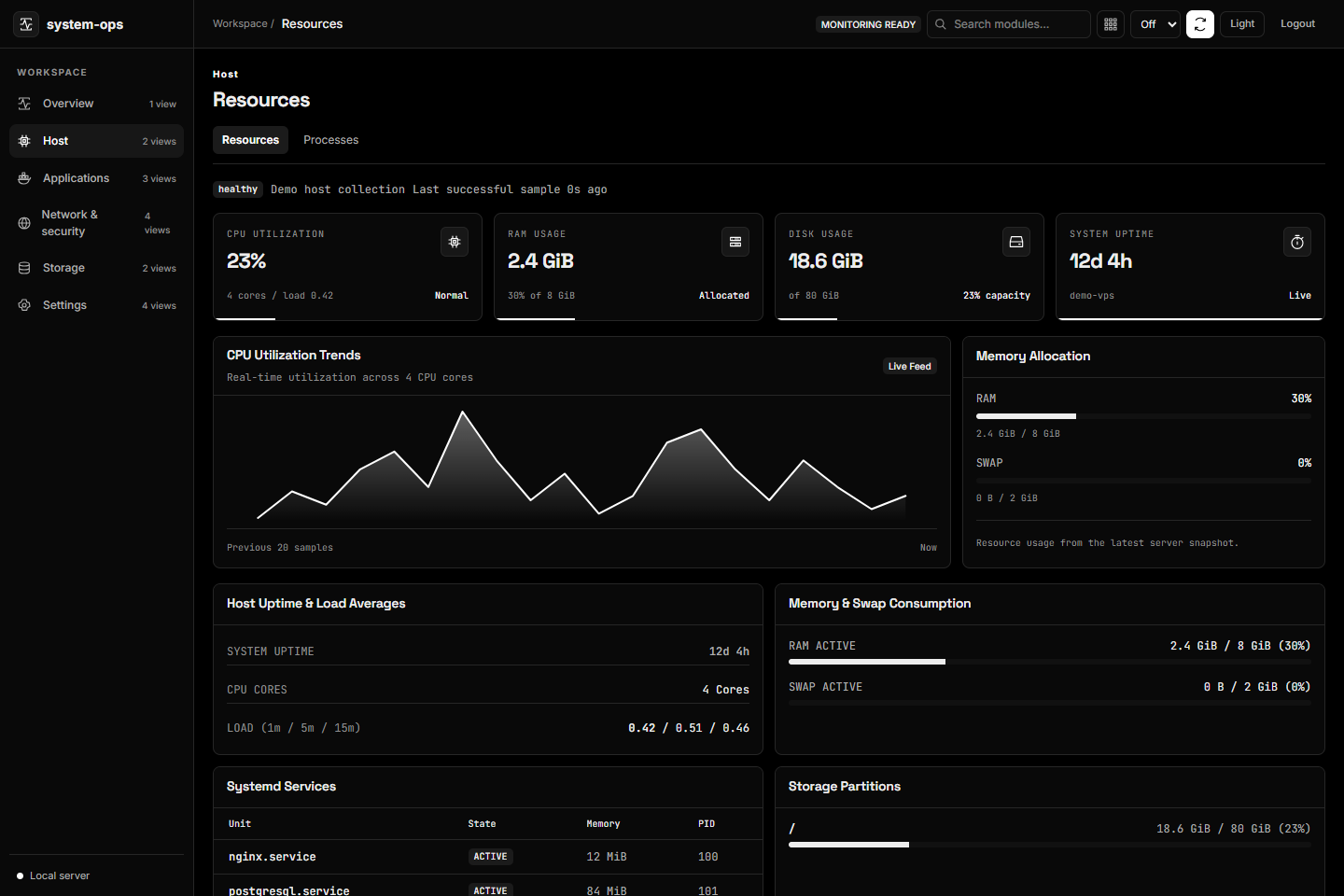1344x896 pixels.
Task: Click the Unit column header
Action: pos(240,824)
